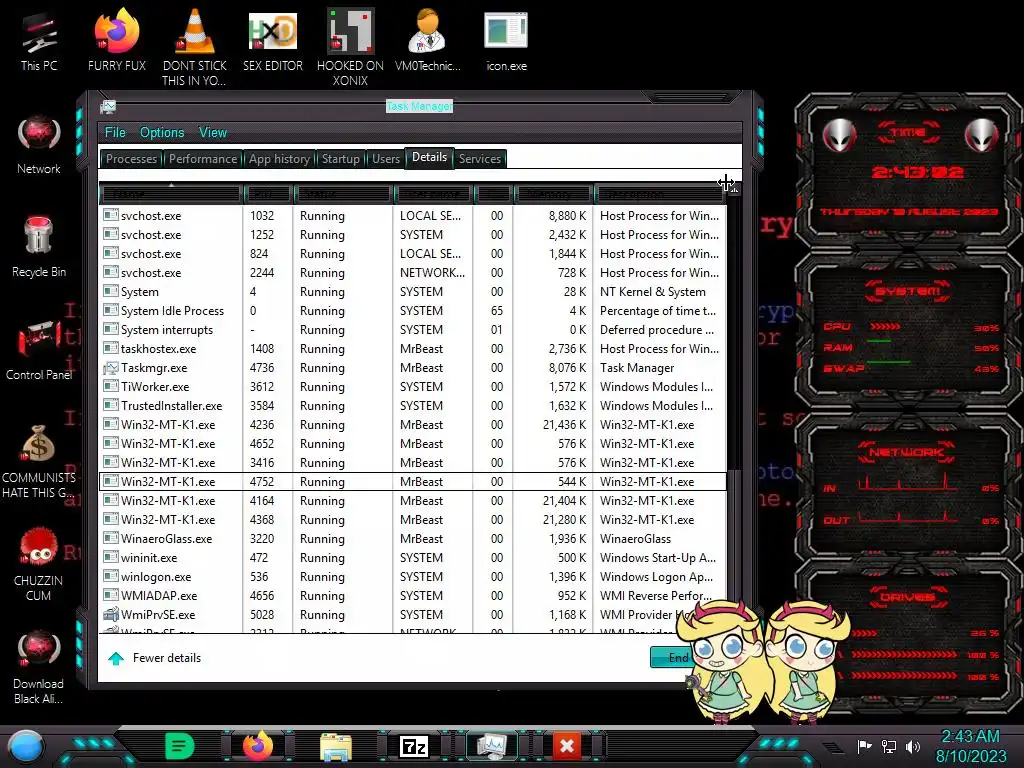Click the End task button
Viewport: 1024px width, 768px height.
673,658
